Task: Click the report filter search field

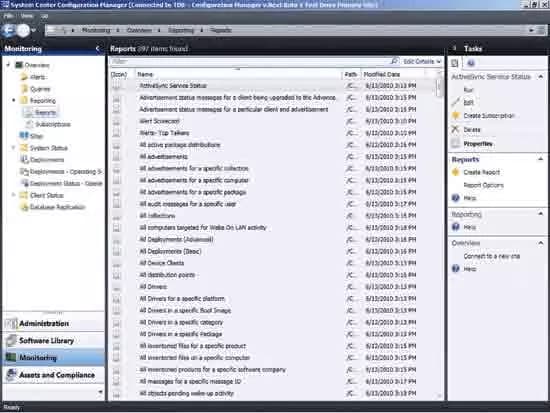Action: 250,61
